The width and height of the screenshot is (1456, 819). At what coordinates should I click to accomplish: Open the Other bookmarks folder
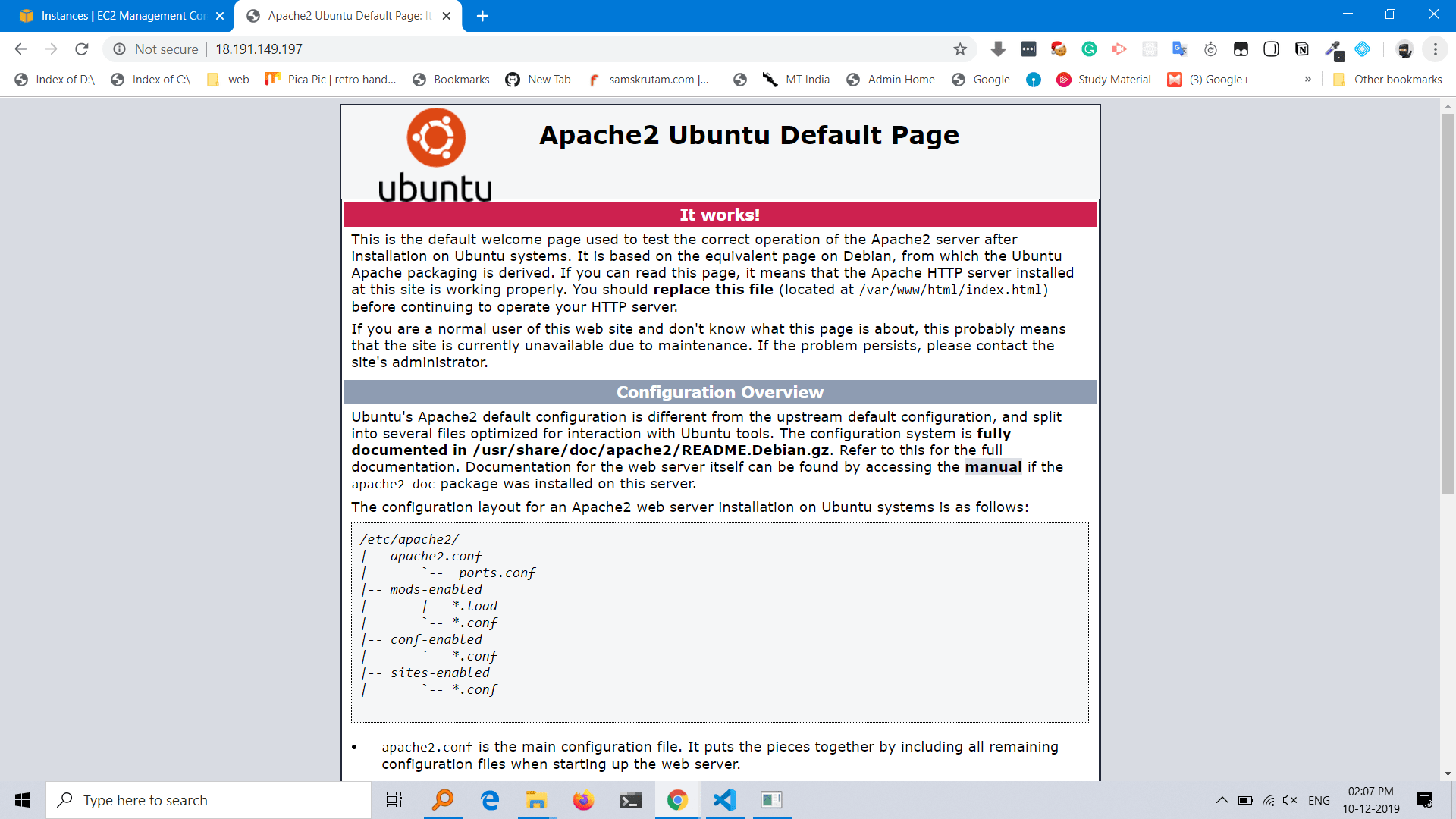1388,80
